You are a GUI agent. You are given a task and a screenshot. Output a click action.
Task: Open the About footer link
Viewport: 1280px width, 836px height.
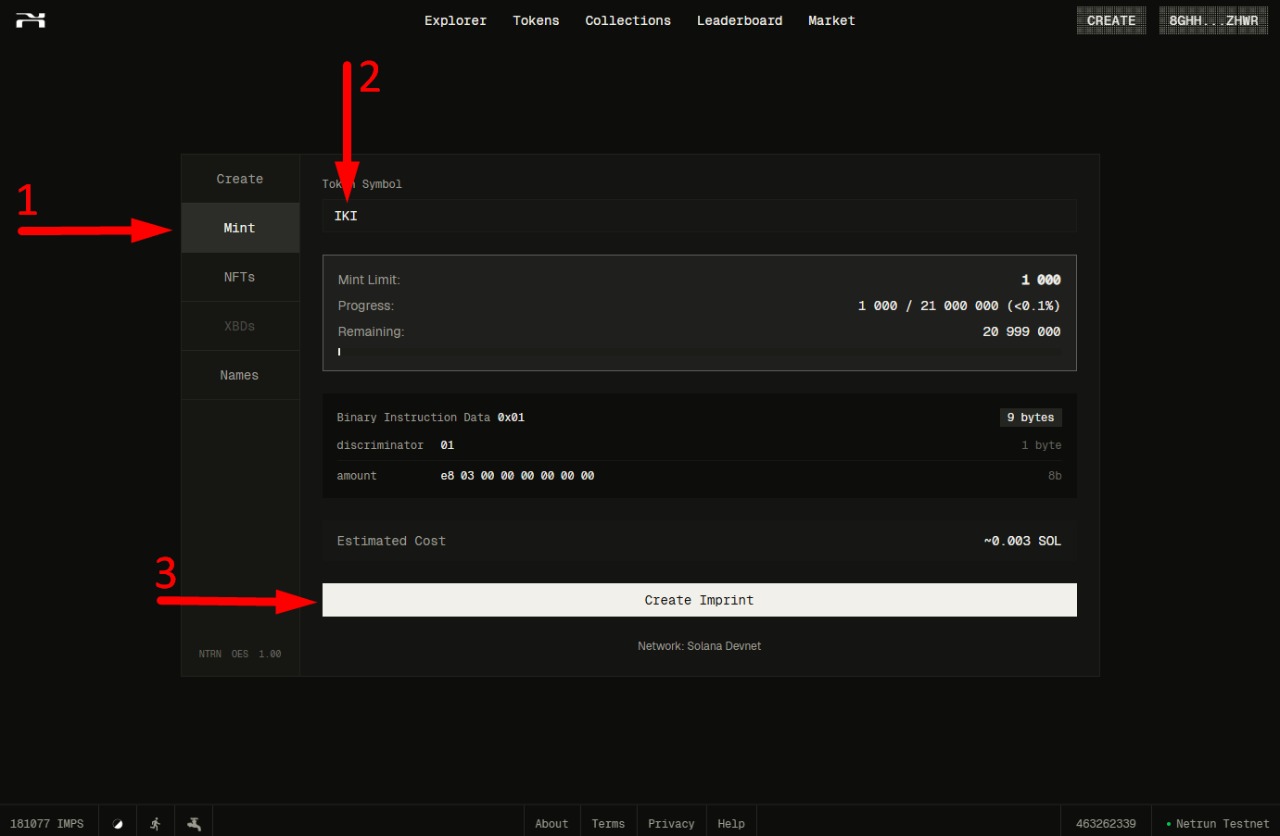551,824
